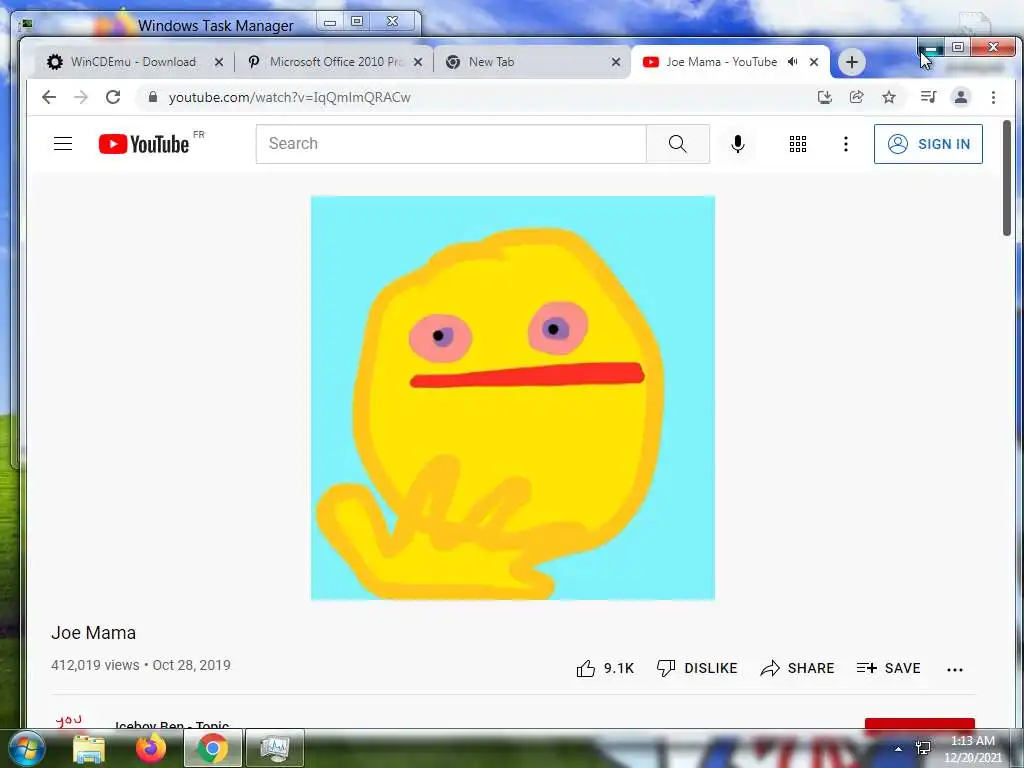1024x768 pixels.
Task: Open more actions ellipsis under video
Action: coord(955,669)
